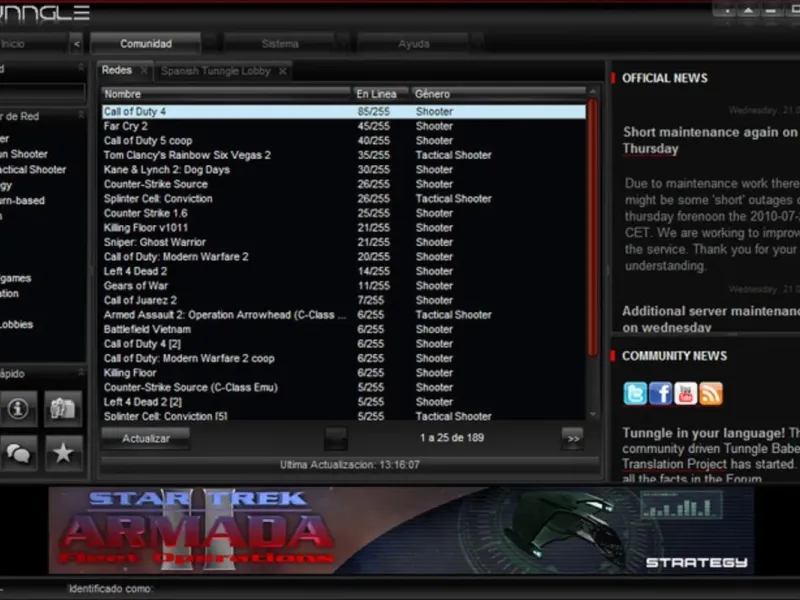Viewport: 800px width, 600px height.
Task: Select Counter-Strike Source (C-Class Emu)
Action: pos(343,388)
